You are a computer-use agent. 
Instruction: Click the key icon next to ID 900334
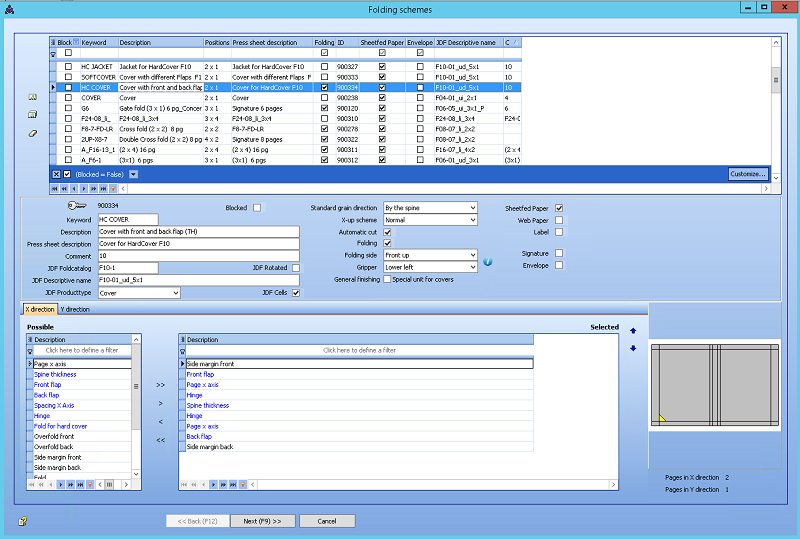point(77,205)
